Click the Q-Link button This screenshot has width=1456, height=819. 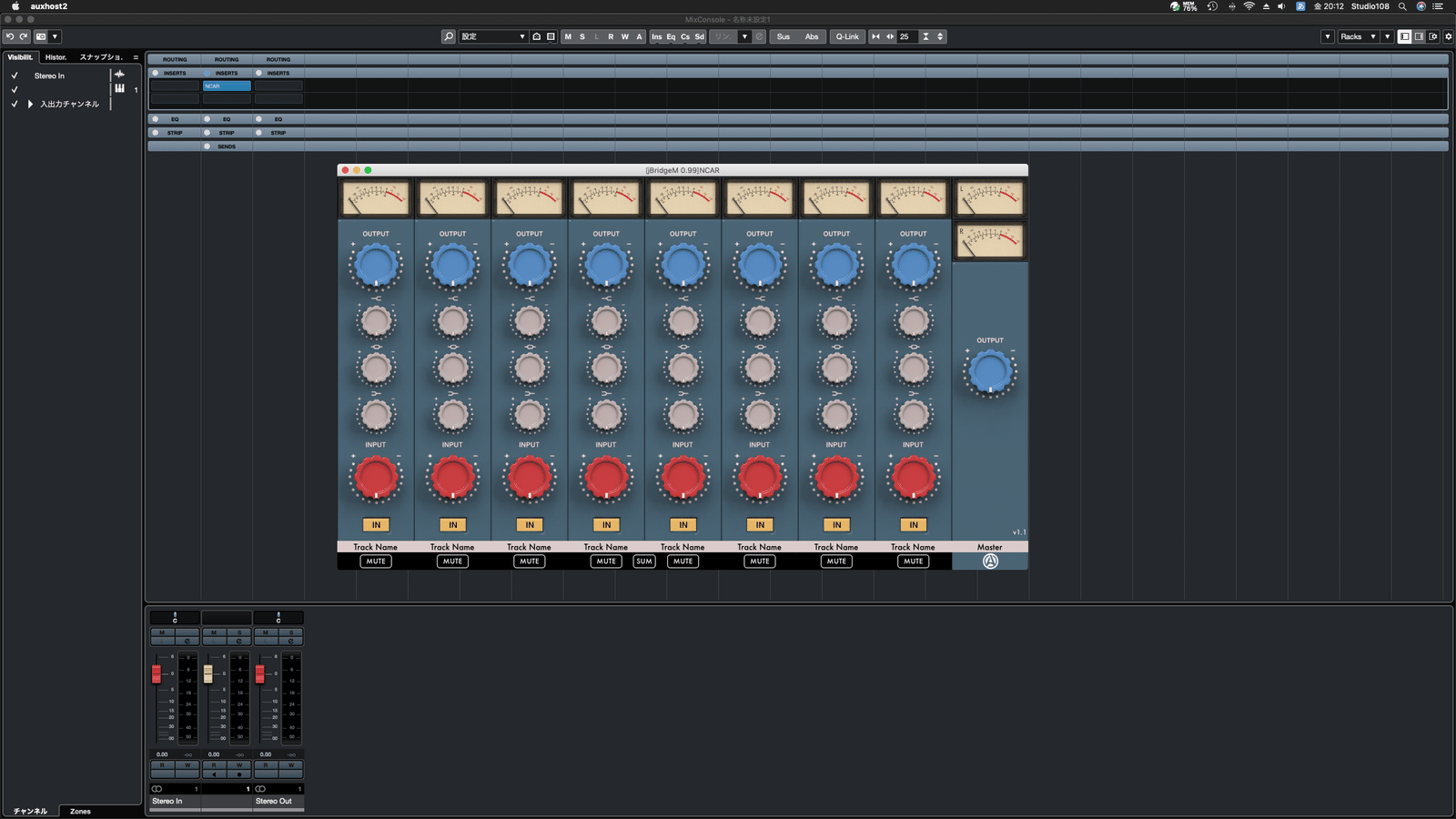847,36
